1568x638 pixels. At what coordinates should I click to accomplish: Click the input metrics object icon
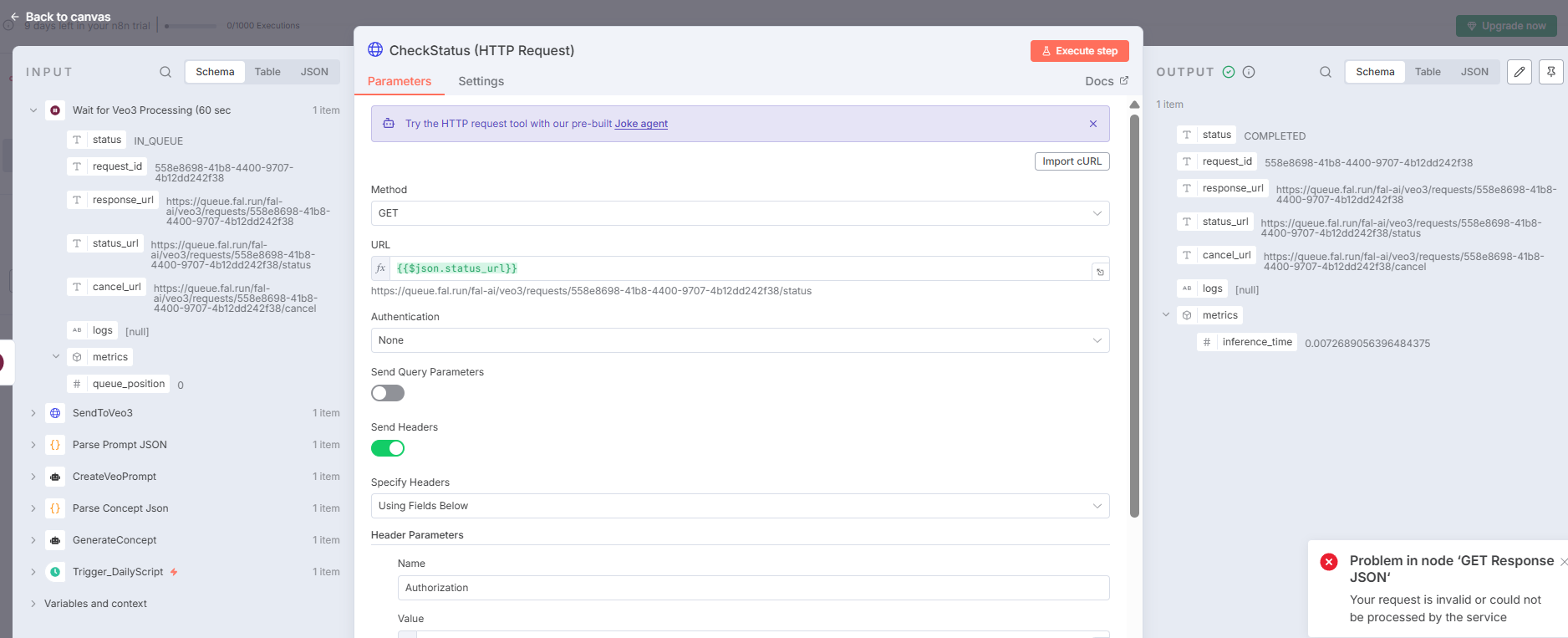click(x=77, y=357)
